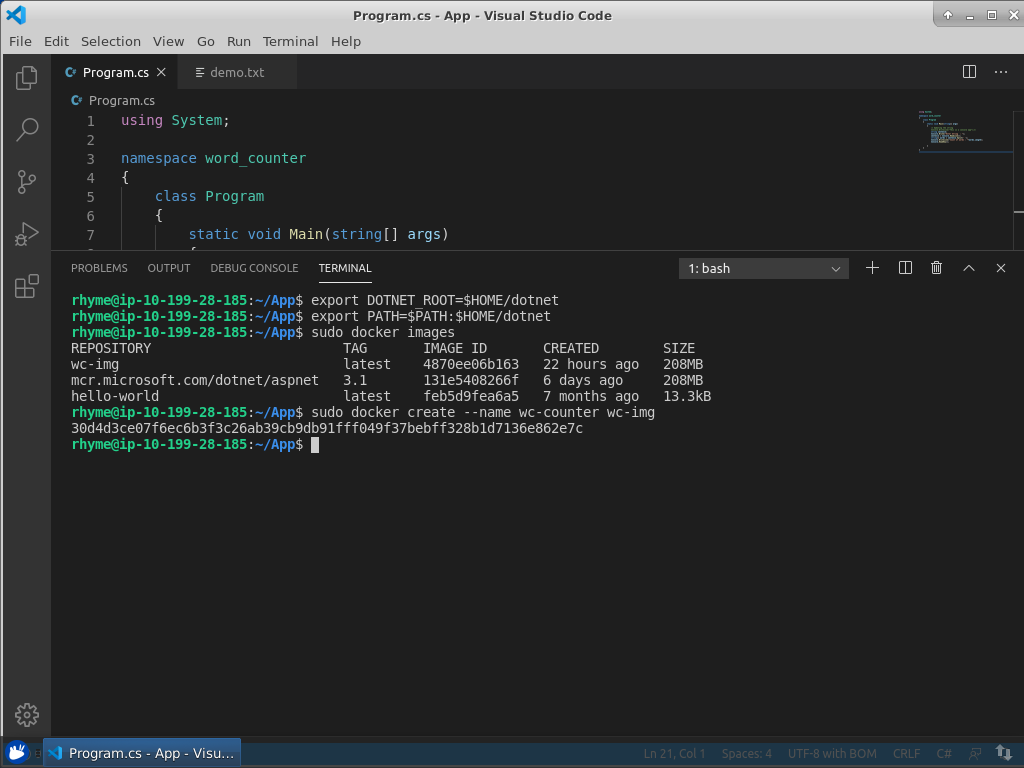This screenshot has width=1024, height=768.
Task: Open the Manage gear icon
Action: coord(26,715)
